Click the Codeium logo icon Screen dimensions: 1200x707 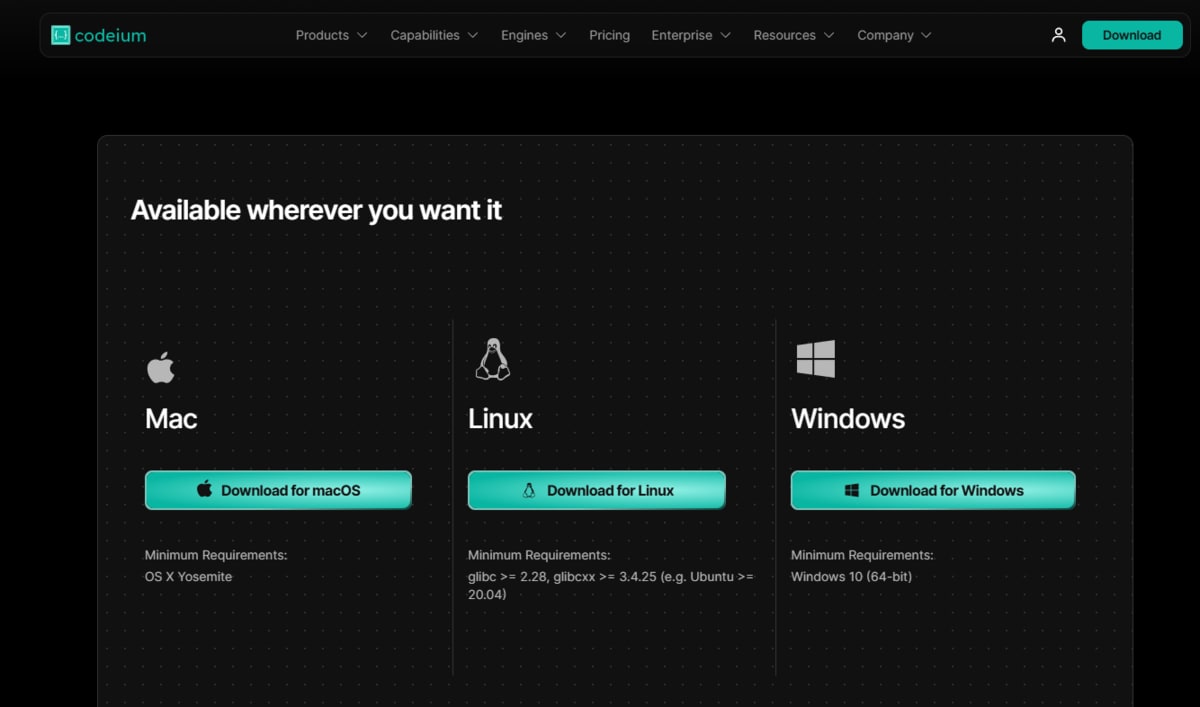click(61, 35)
